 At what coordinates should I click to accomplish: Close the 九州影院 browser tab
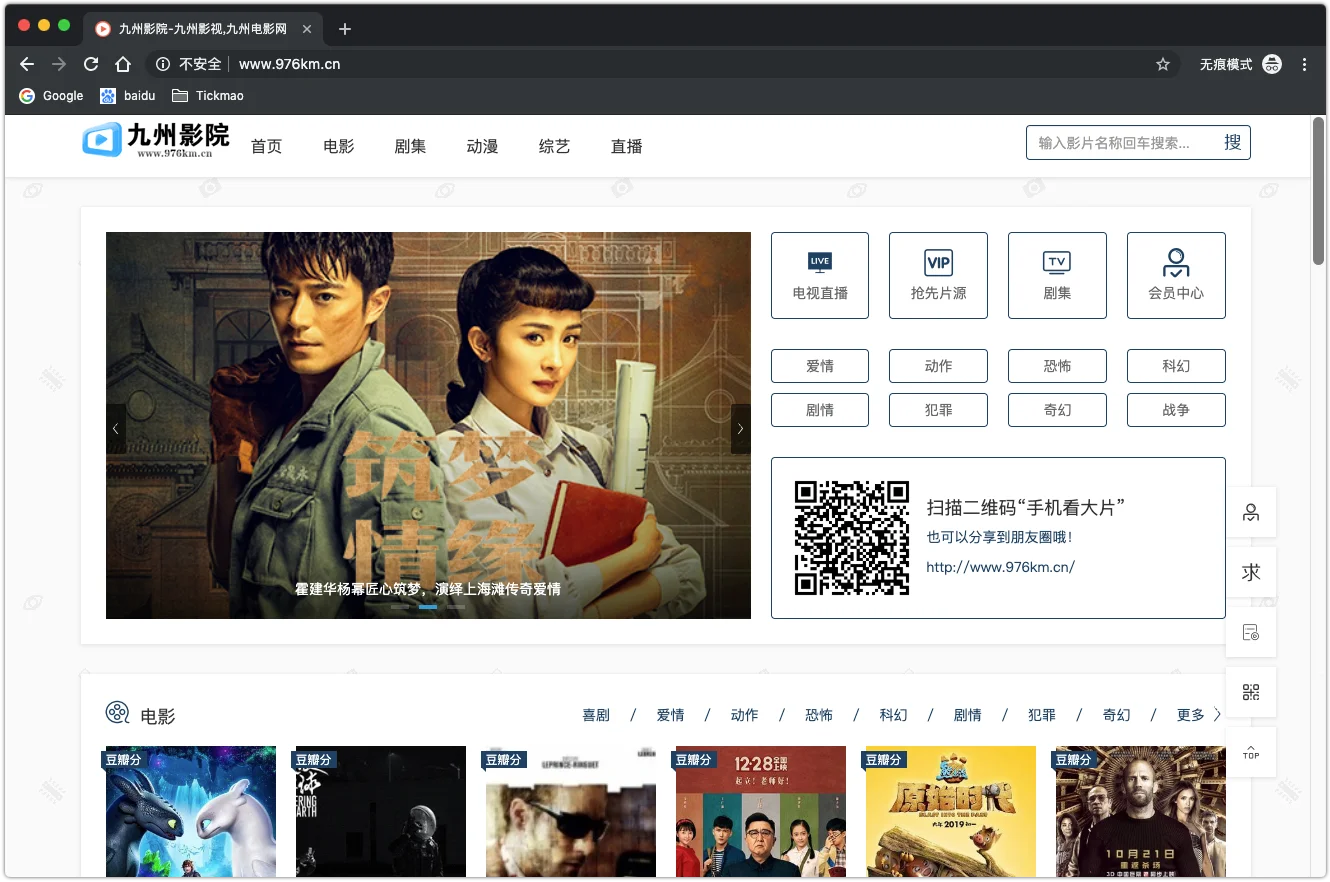point(307,29)
